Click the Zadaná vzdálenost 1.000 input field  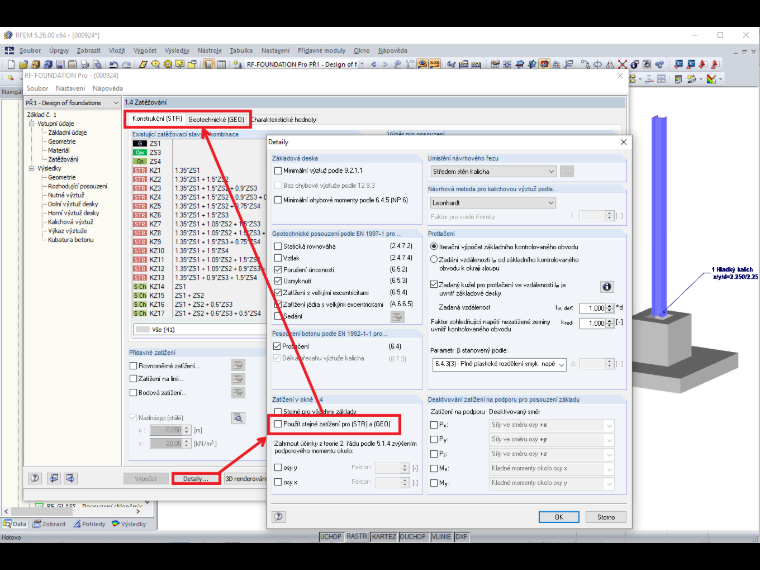click(592, 308)
